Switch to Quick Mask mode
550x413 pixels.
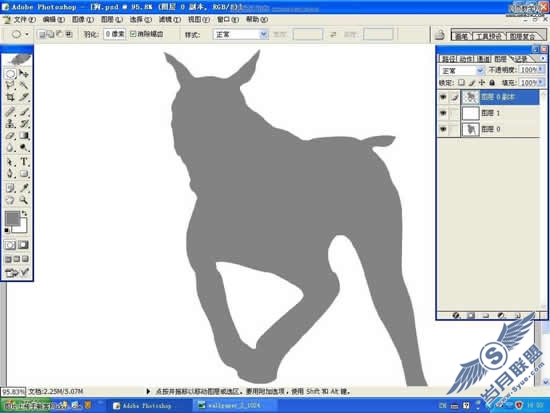(x=24, y=245)
